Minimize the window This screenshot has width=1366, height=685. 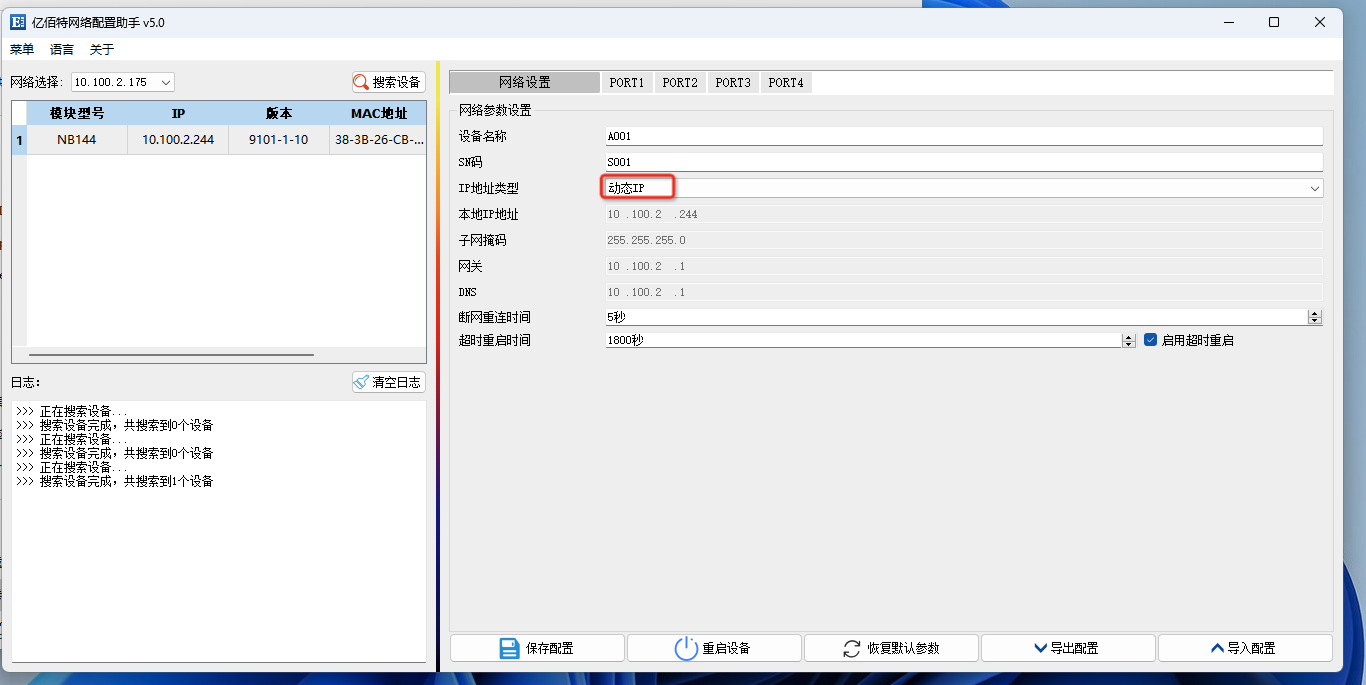[x=1228, y=22]
